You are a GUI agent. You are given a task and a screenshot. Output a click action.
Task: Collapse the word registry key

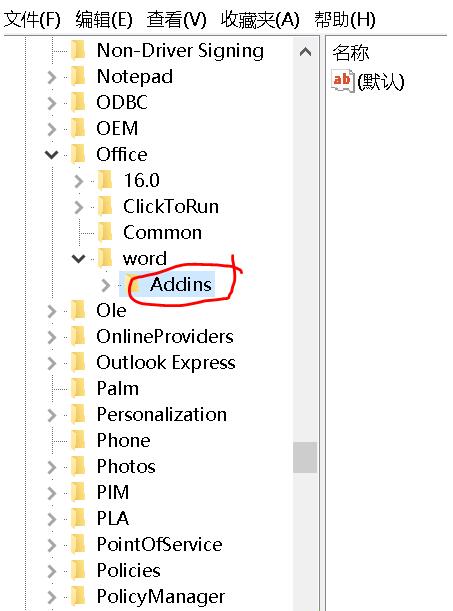coord(79,259)
